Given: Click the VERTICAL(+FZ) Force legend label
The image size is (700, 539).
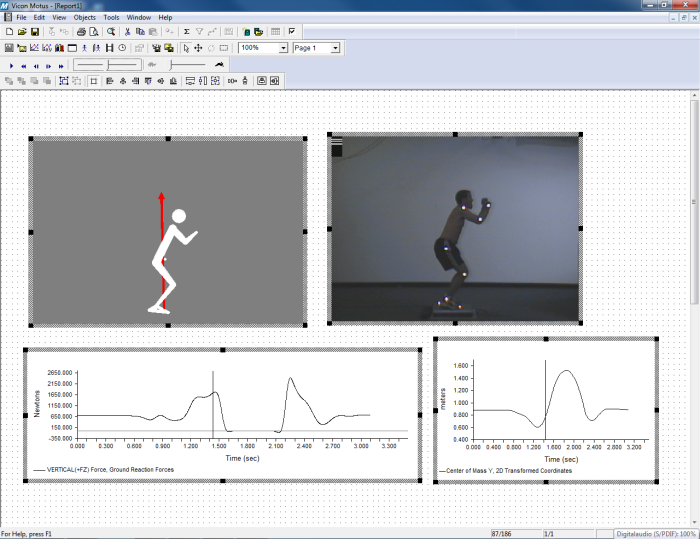Looking at the screenshot, I should [x=110, y=469].
